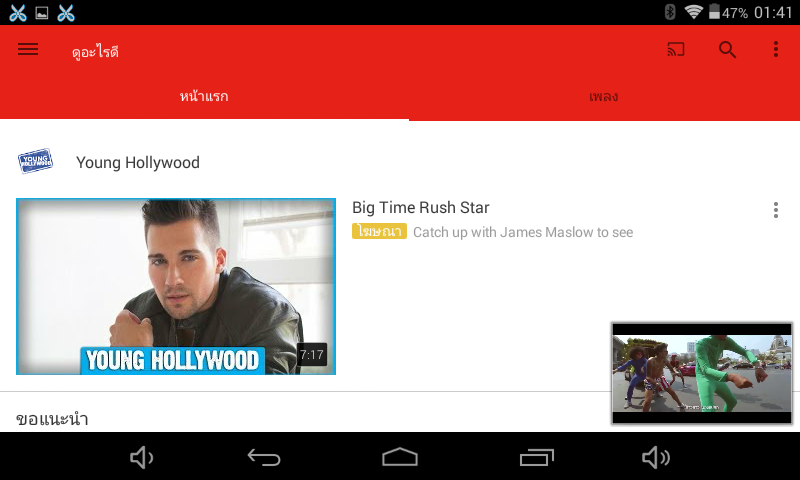
Task: Open the toolbar overflow menu
Action: (776, 49)
